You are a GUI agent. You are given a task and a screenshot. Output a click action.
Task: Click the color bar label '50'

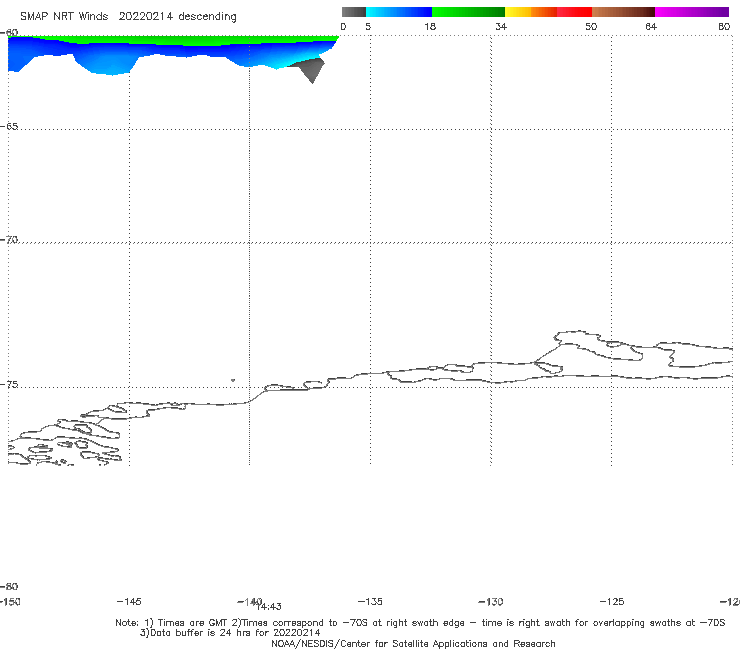pos(591,26)
